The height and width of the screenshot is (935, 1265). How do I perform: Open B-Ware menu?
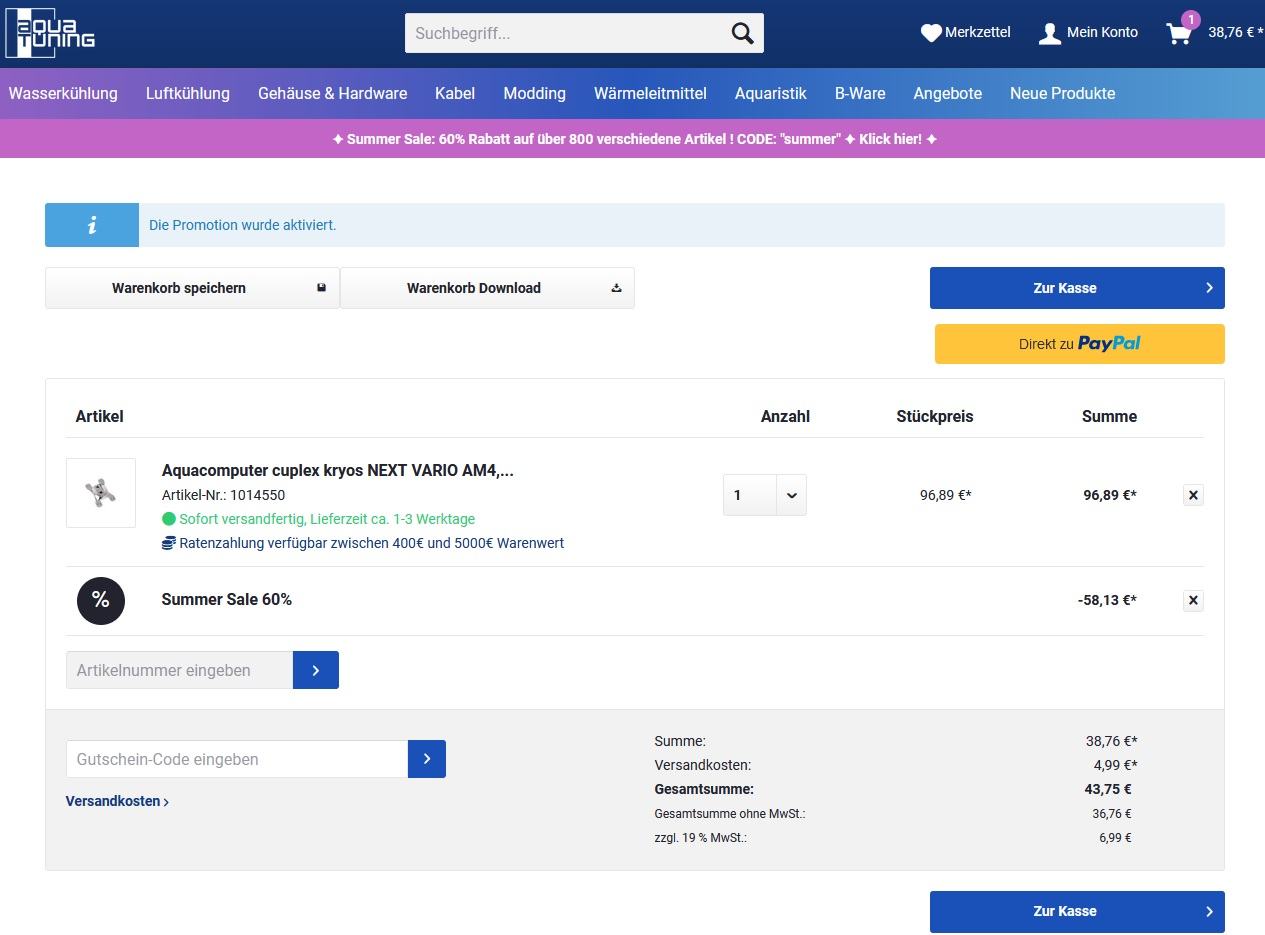[x=860, y=93]
